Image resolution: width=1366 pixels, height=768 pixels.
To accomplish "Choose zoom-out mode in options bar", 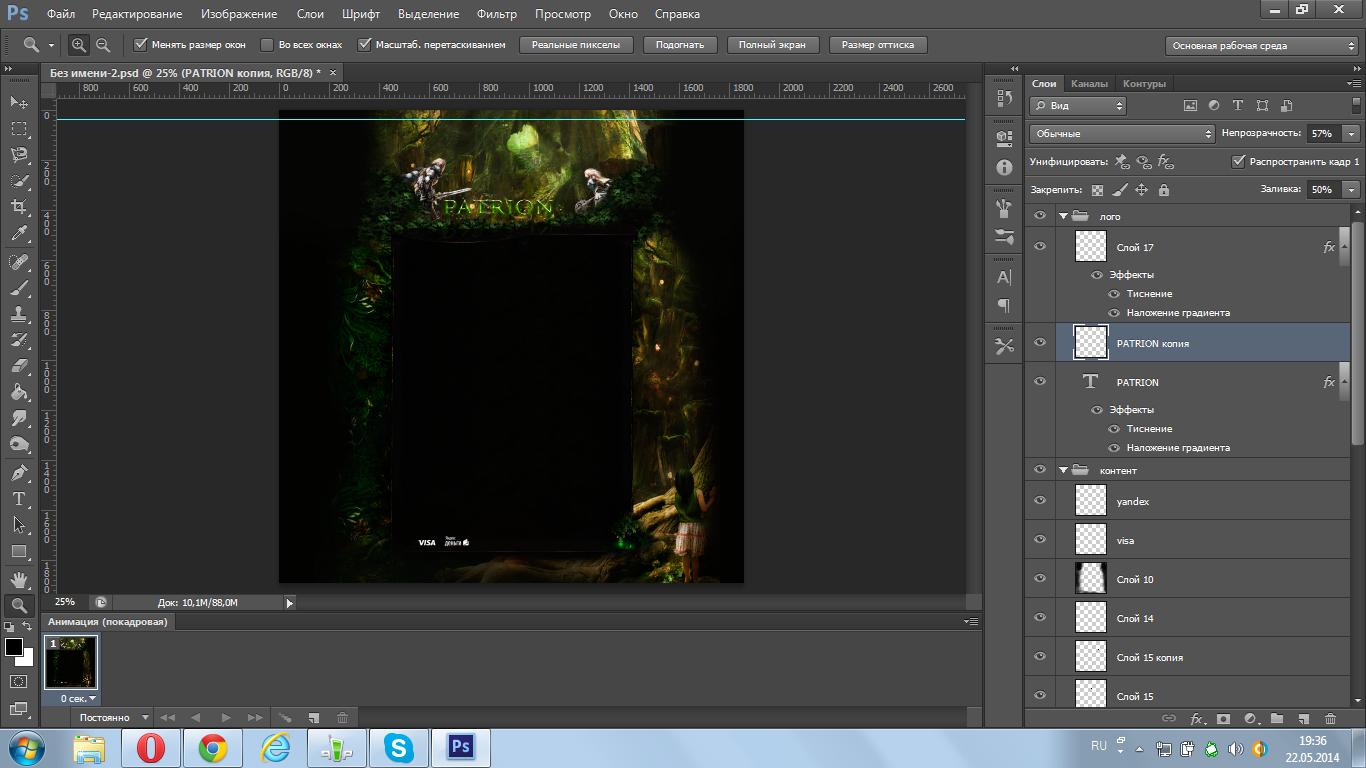I will click(102, 45).
